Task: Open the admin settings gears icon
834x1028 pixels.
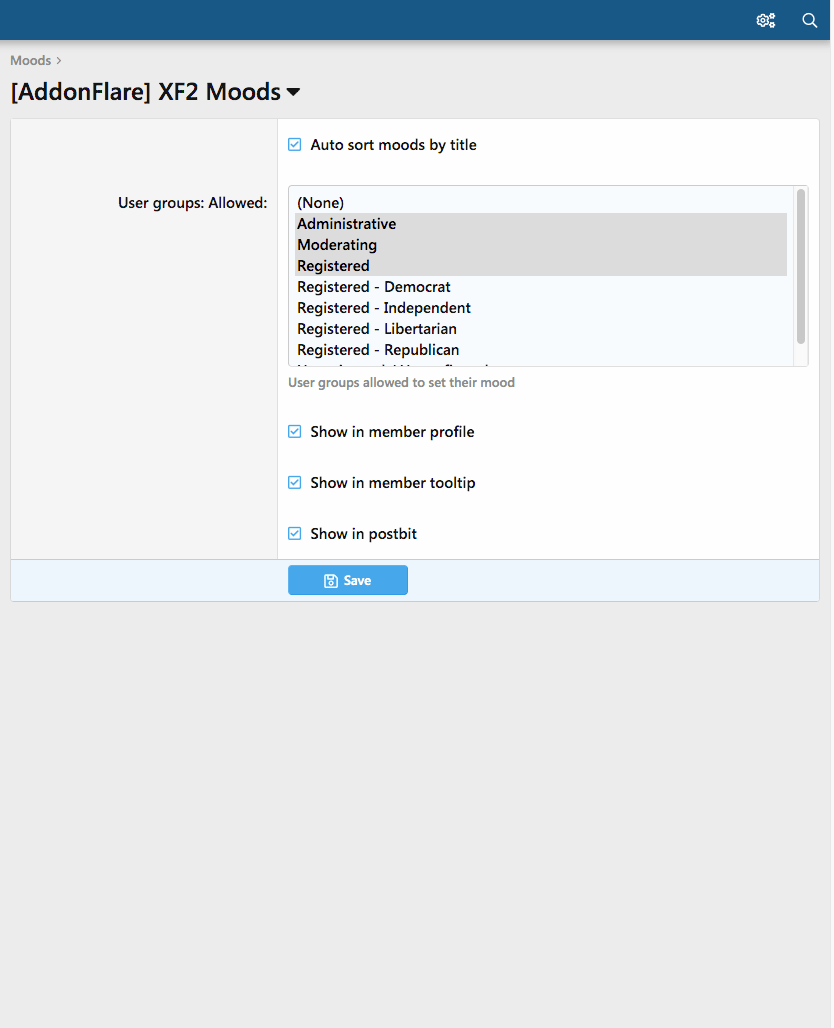Action: point(766,20)
